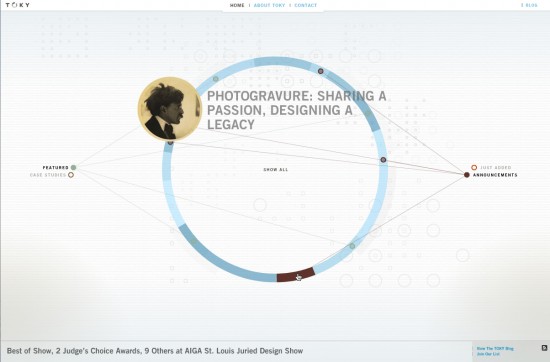Click the arrow icon in footer corner
550x362 pixels.
[544, 348]
